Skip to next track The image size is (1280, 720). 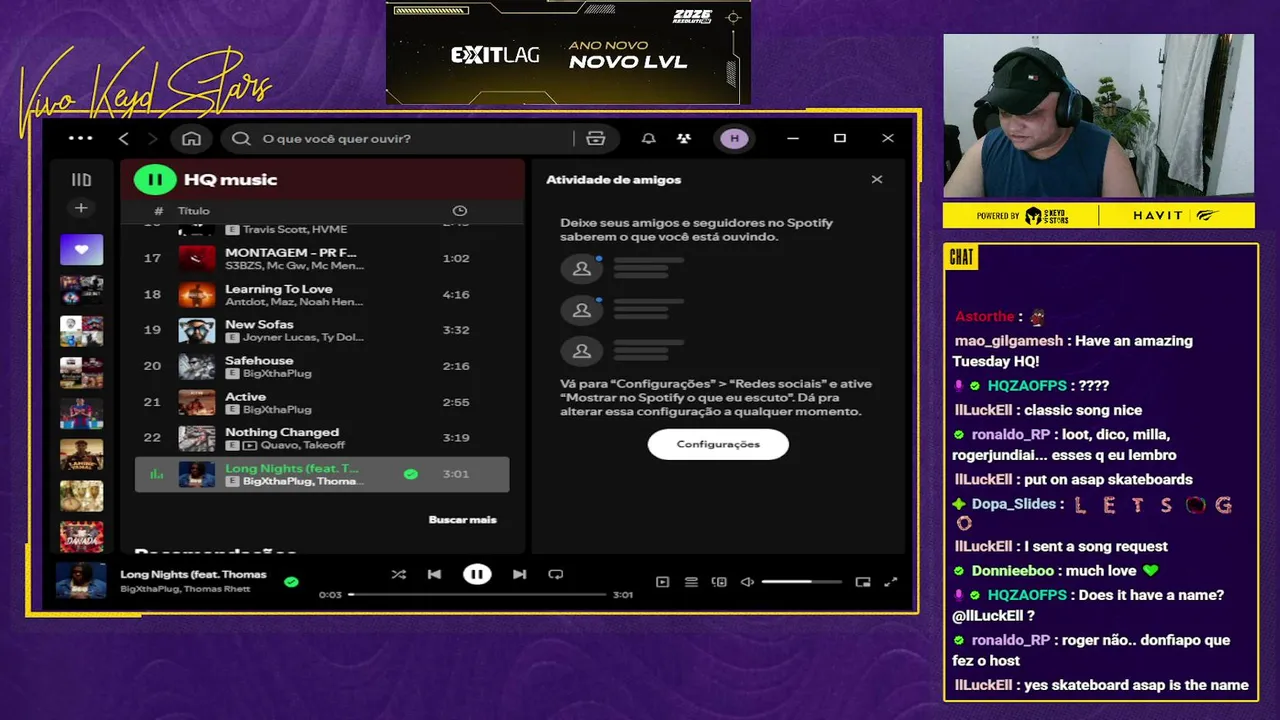tap(519, 574)
